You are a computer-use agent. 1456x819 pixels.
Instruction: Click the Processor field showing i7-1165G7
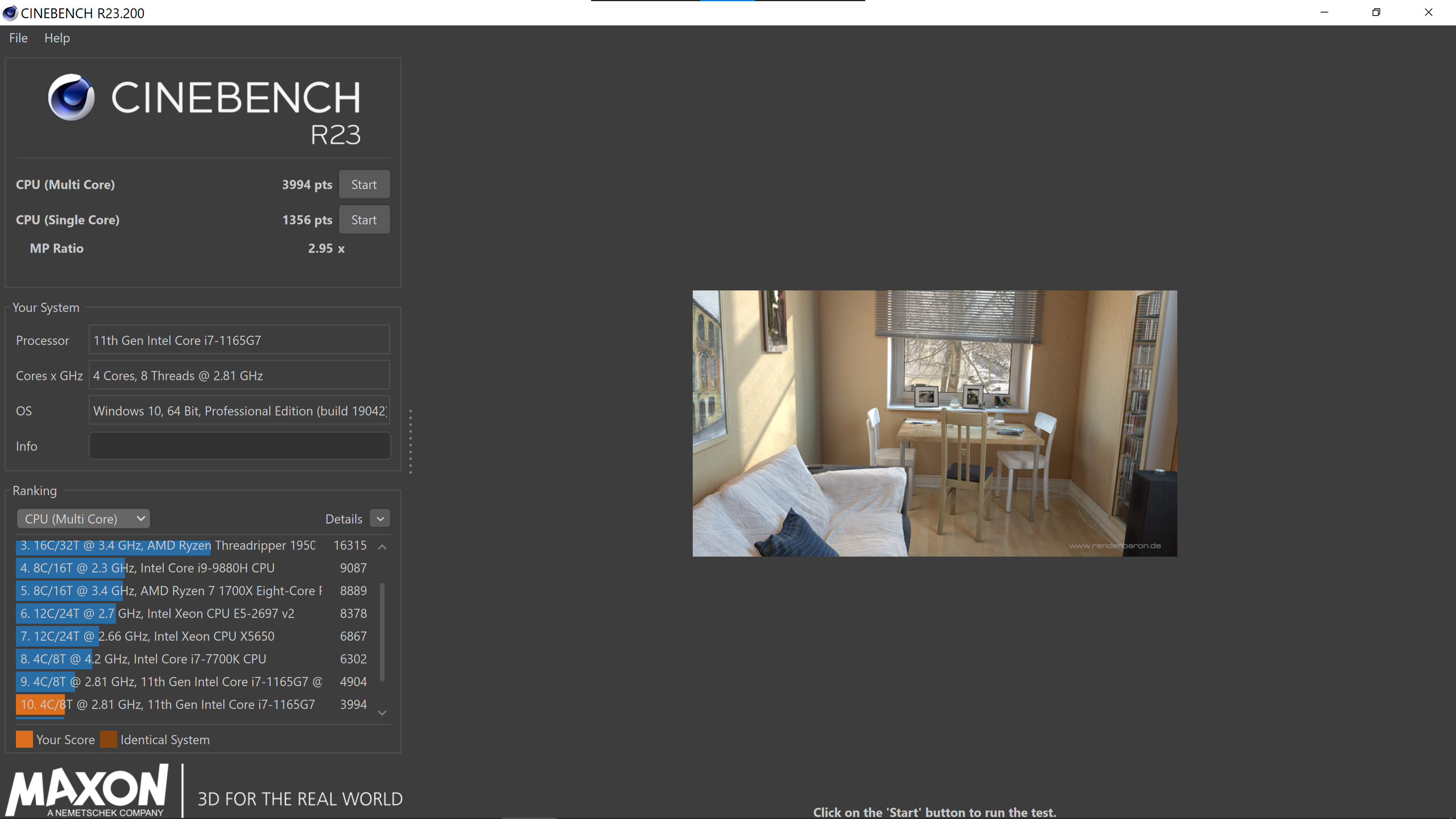pyautogui.click(x=239, y=340)
